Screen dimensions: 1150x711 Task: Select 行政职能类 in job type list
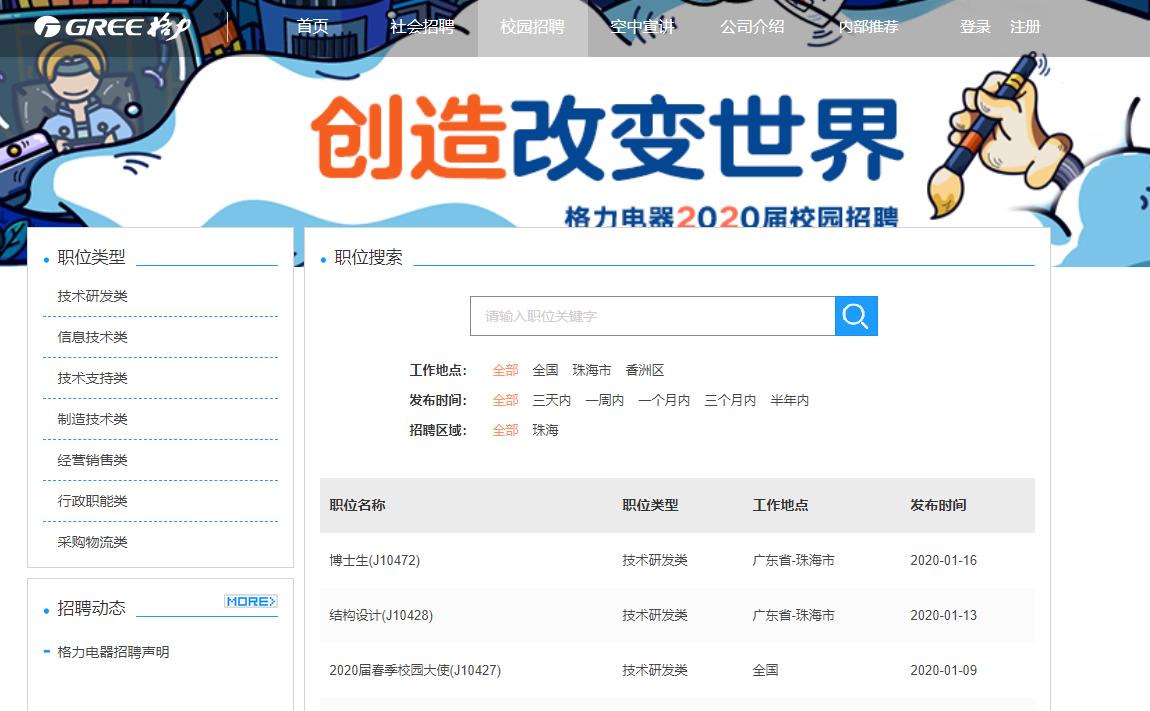tap(92, 501)
